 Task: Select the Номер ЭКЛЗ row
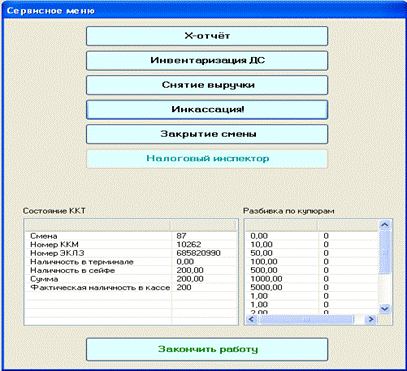point(131,253)
